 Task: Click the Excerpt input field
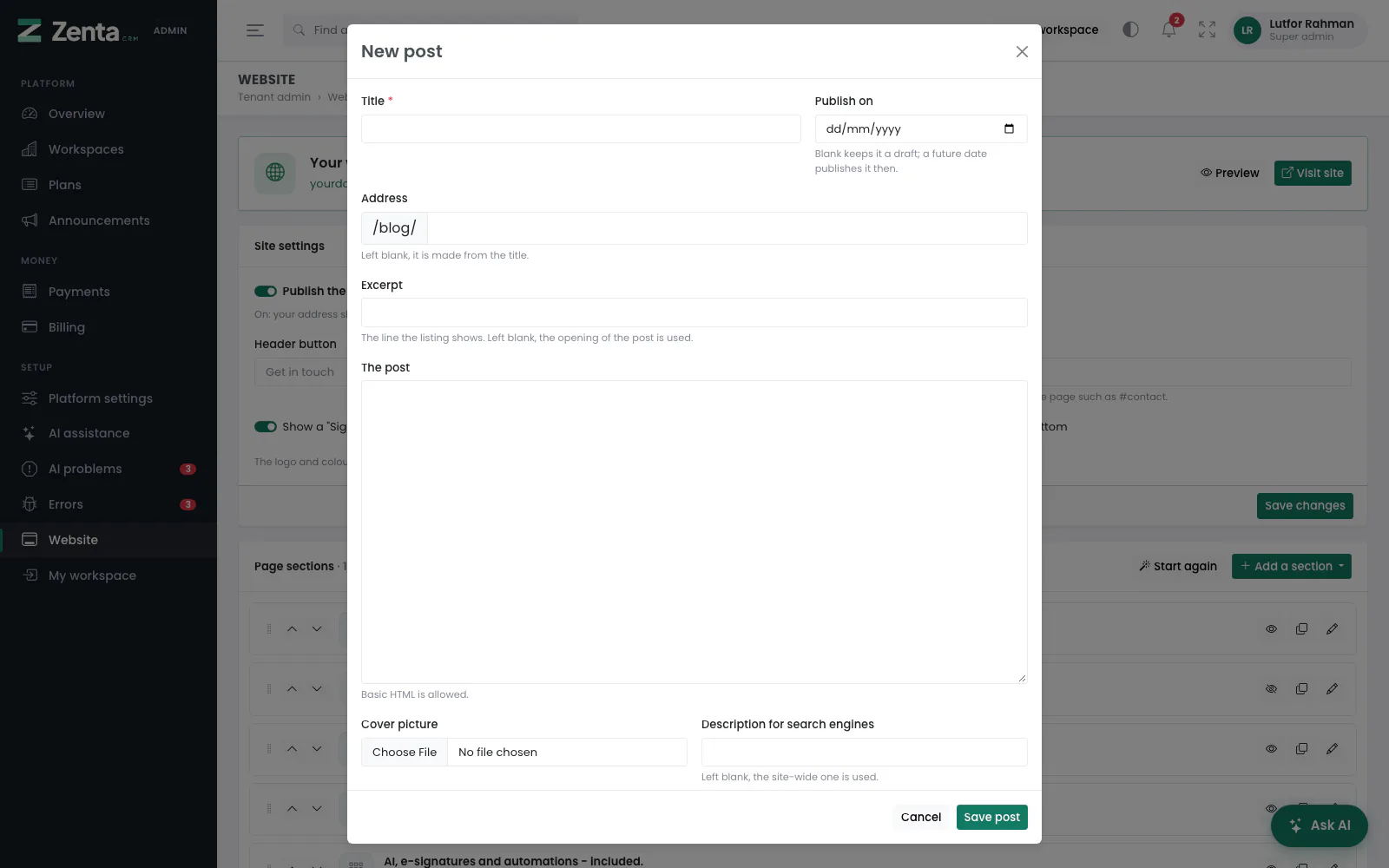[x=694, y=312]
